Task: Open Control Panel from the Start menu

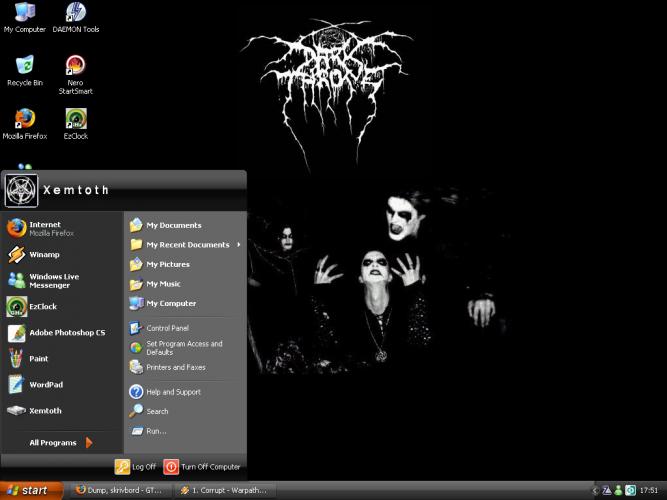Action: click(166, 328)
